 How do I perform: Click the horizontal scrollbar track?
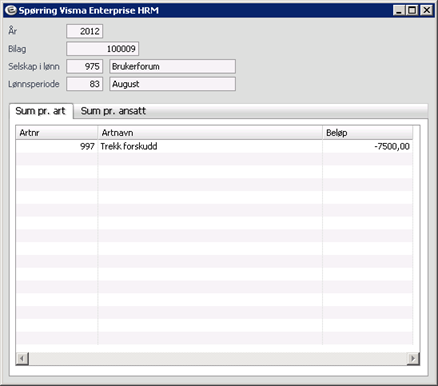pyautogui.click(x=218, y=358)
